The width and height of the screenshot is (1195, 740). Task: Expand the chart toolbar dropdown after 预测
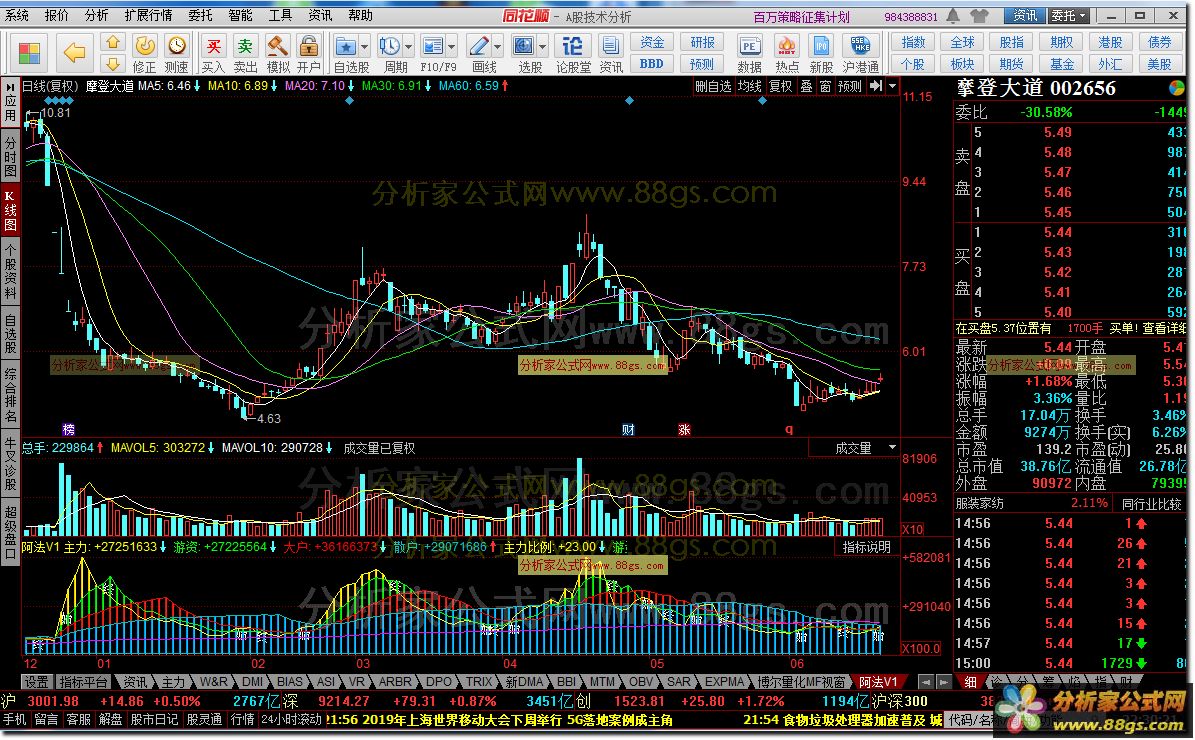click(x=892, y=86)
